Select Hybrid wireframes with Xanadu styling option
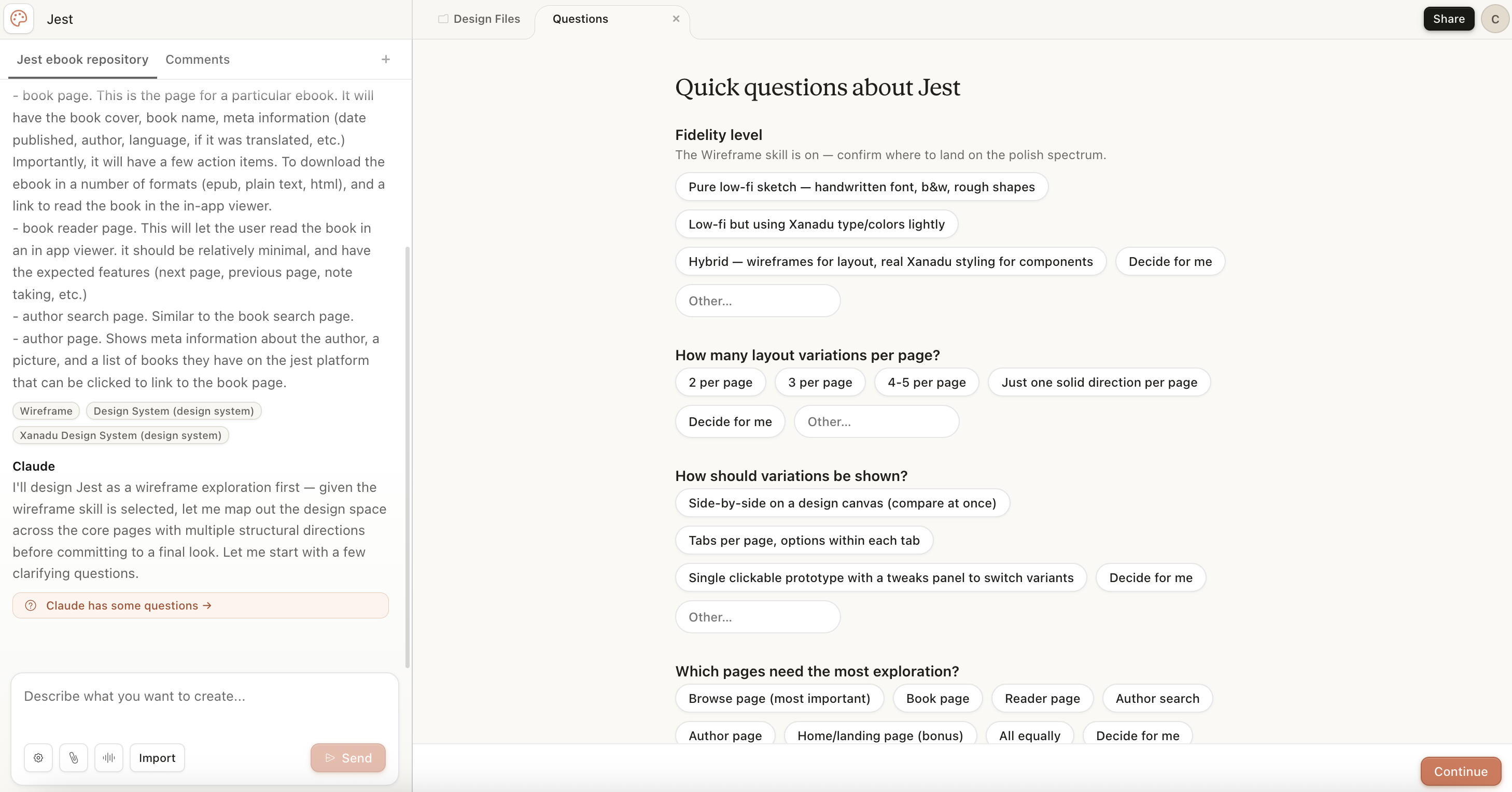The image size is (1512, 792). 890,261
